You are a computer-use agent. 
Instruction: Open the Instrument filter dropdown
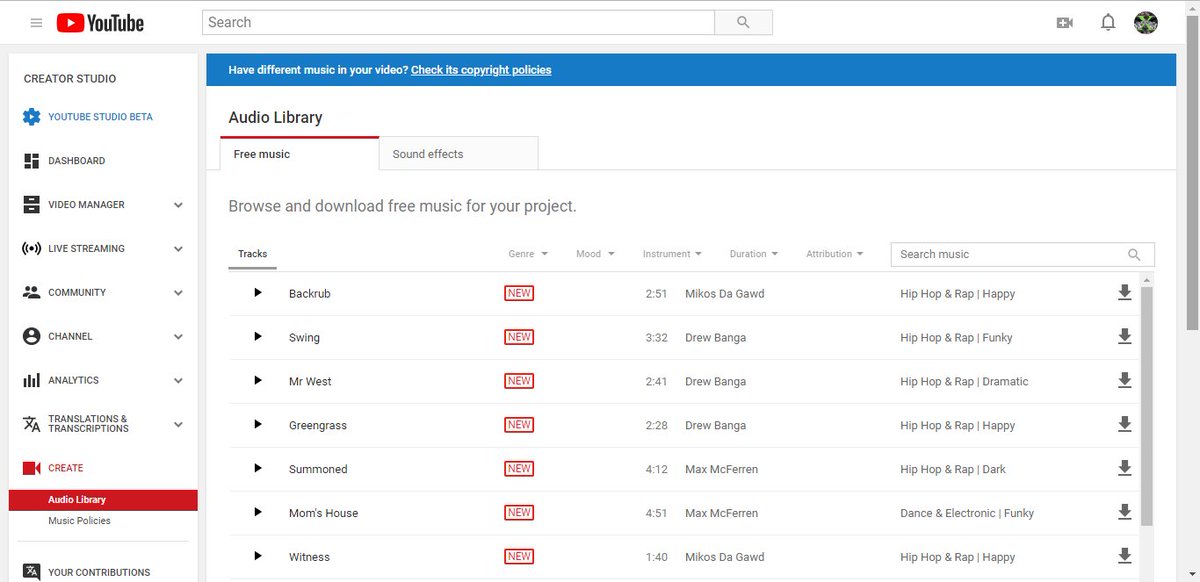pyautogui.click(x=672, y=254)
